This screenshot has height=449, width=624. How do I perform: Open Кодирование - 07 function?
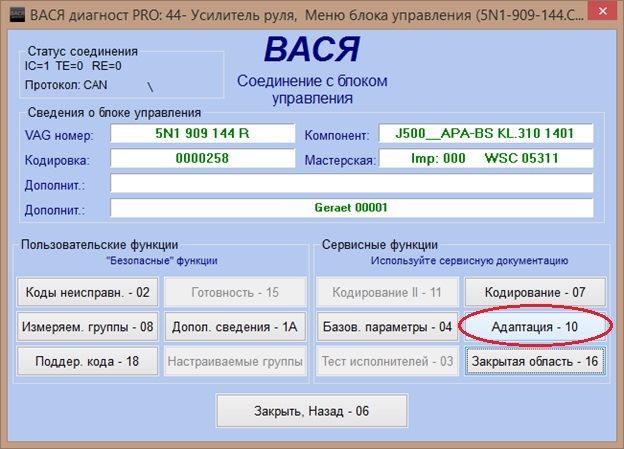click(535, 292)
